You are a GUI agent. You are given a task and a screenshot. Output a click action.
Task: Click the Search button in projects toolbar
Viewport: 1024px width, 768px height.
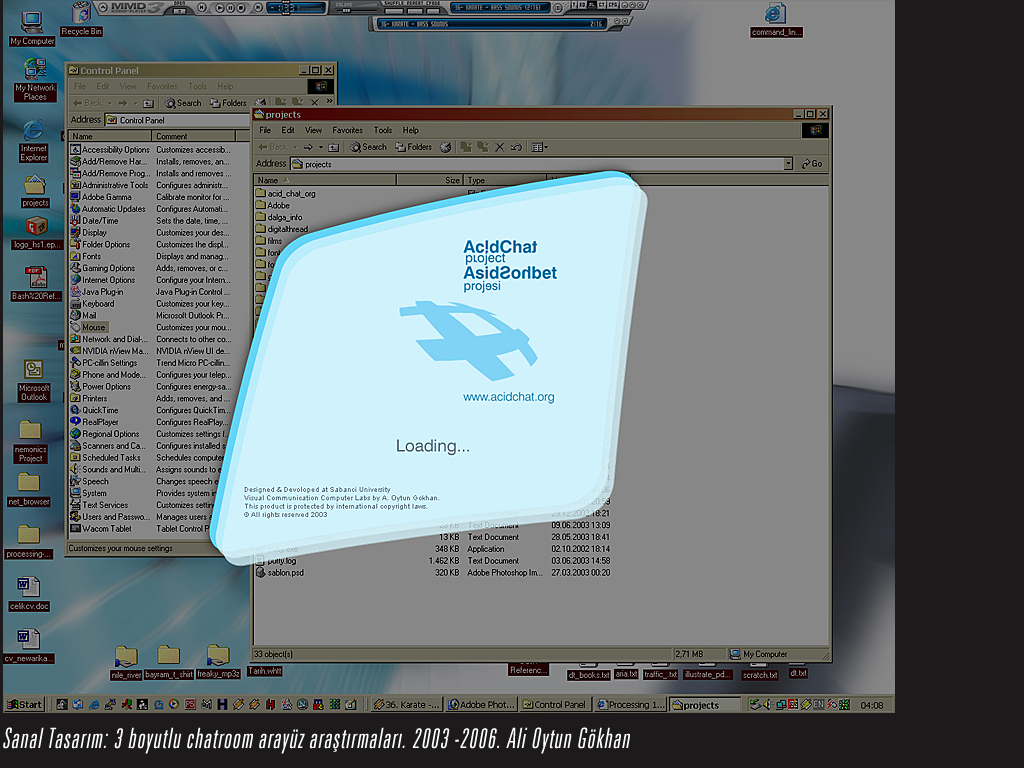click(x=368, y=147)
